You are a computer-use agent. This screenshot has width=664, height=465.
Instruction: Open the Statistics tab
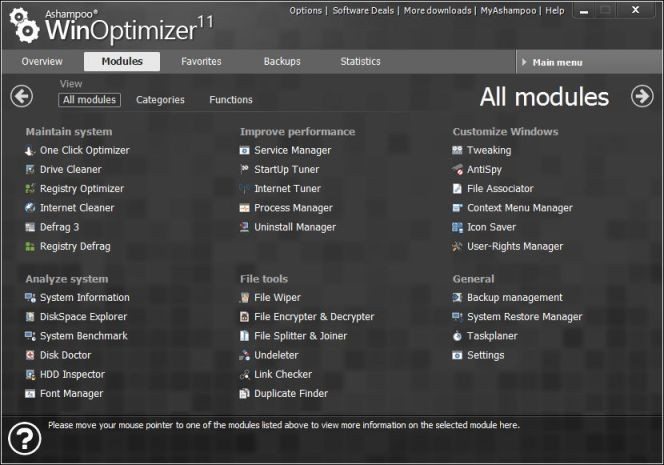pyautogui.click(x=360, y=61)
